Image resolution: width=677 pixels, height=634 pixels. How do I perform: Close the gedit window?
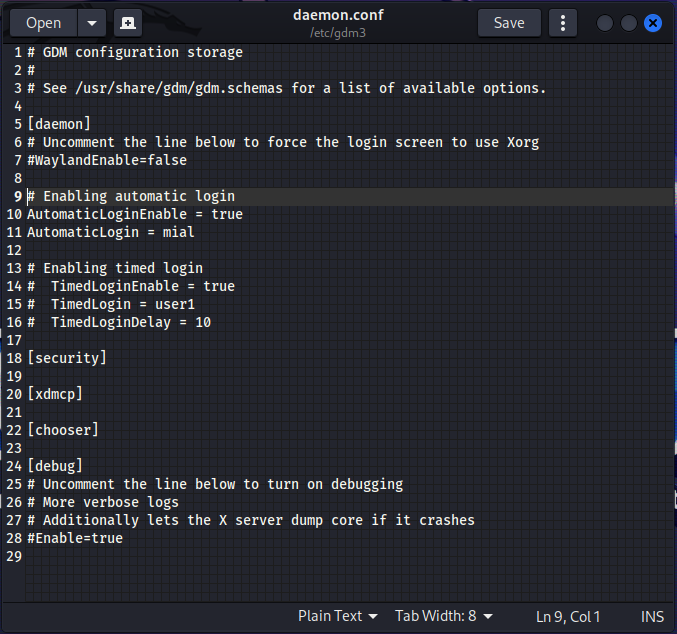click(x=653, y=23)
